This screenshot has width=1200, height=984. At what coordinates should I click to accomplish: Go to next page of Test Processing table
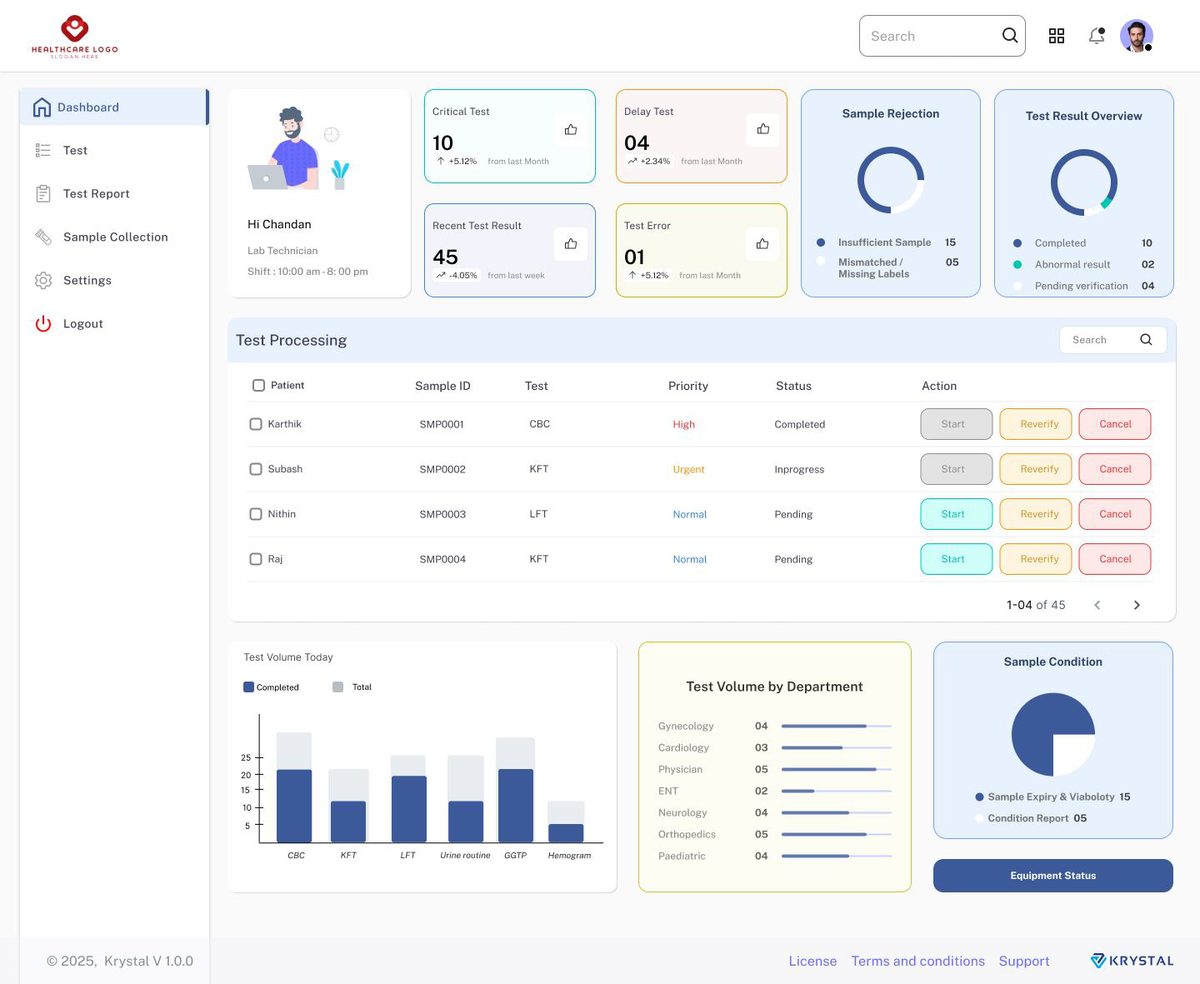pyautogui.click(x=1137, y=605)
